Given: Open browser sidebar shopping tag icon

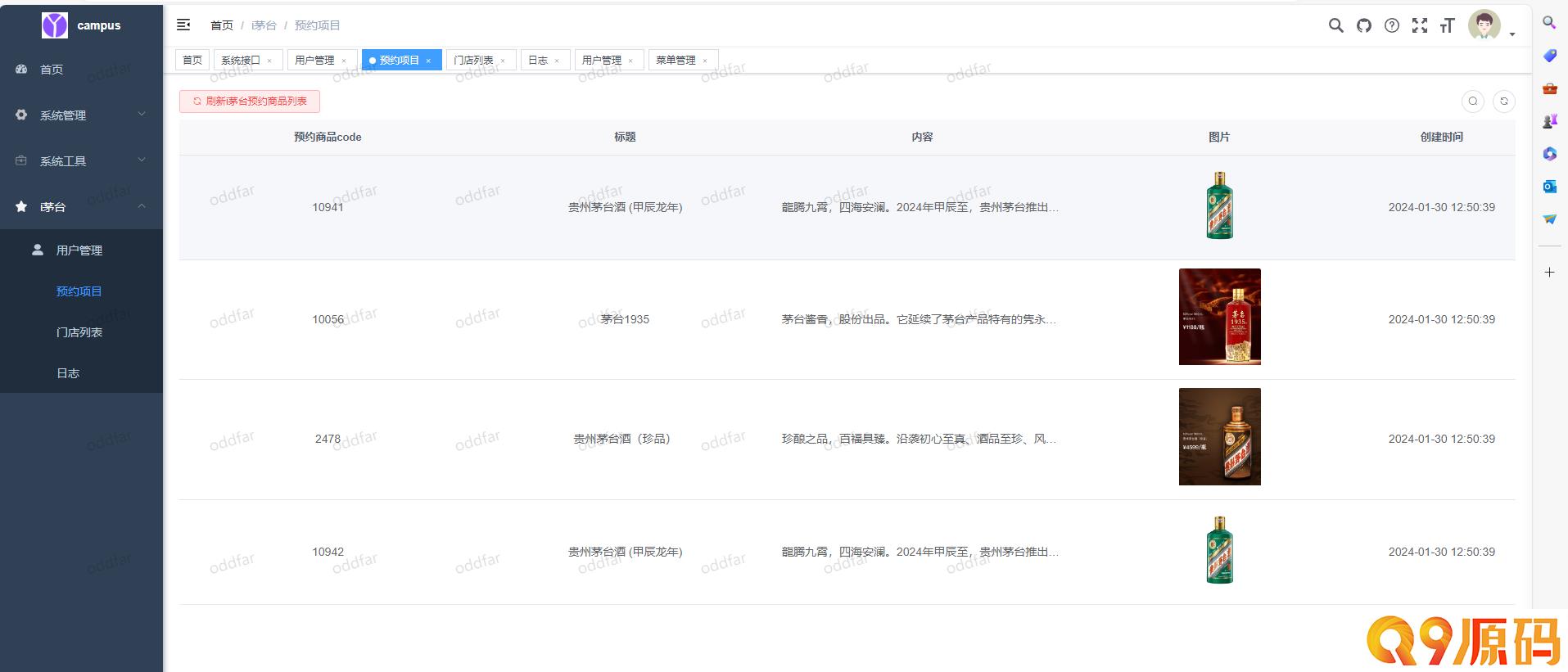Looking at the screenshot, I should coord(1549,56).
